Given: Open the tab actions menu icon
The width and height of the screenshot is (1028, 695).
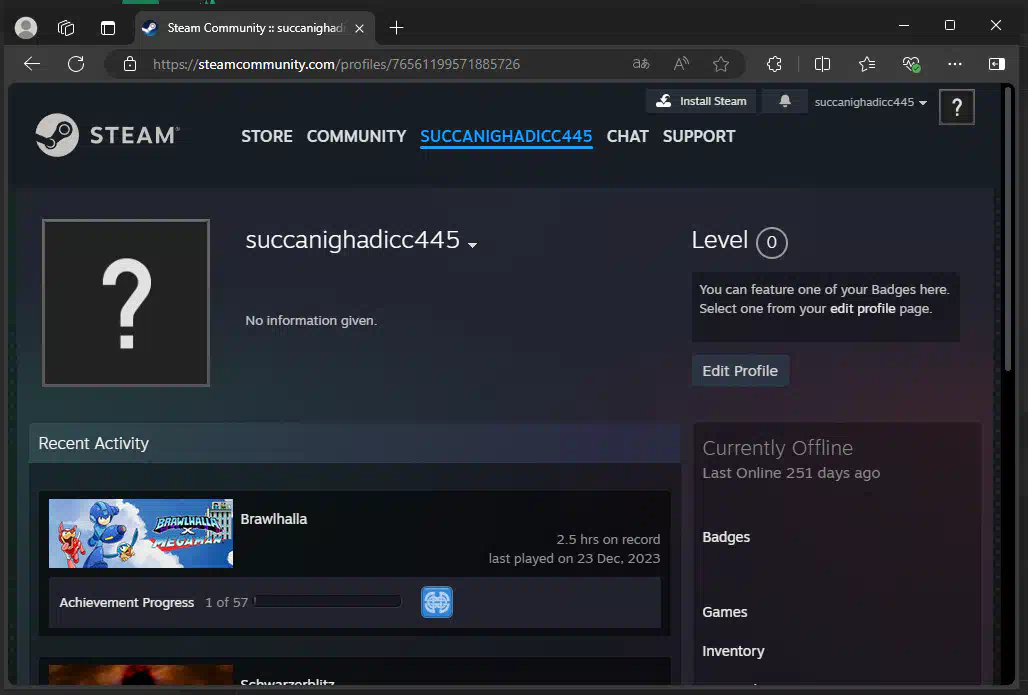Looking at the screenshot, I should (x=108, y=28).
